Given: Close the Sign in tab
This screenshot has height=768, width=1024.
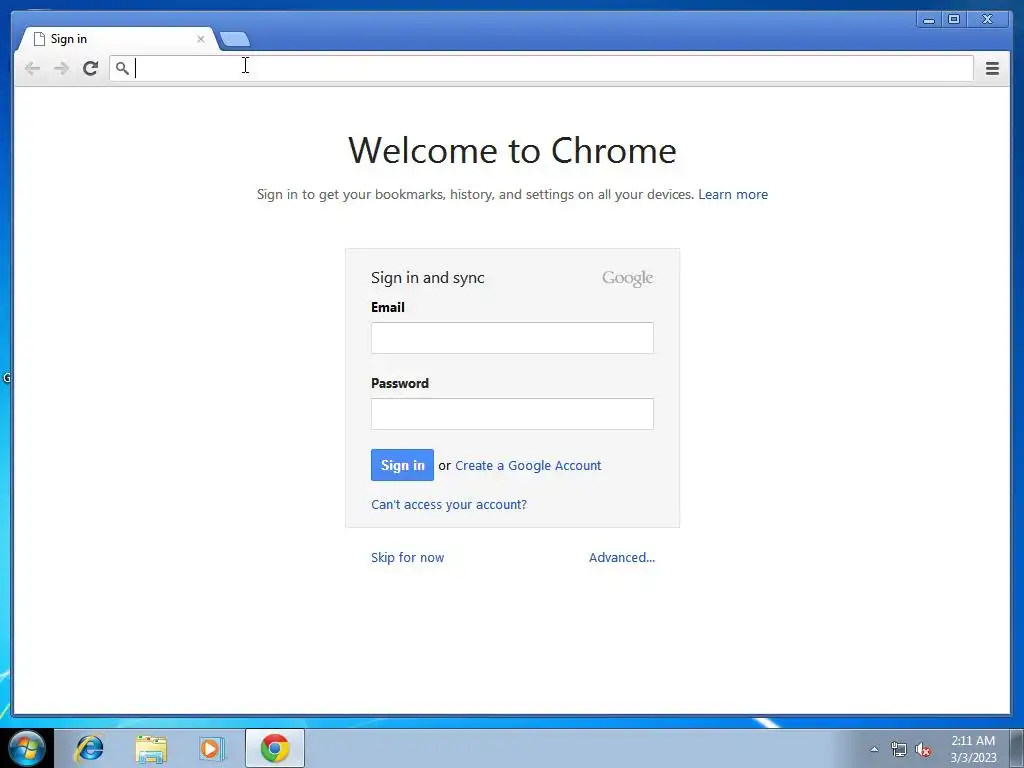Looking at the screenshot, I should click(200, 39).
